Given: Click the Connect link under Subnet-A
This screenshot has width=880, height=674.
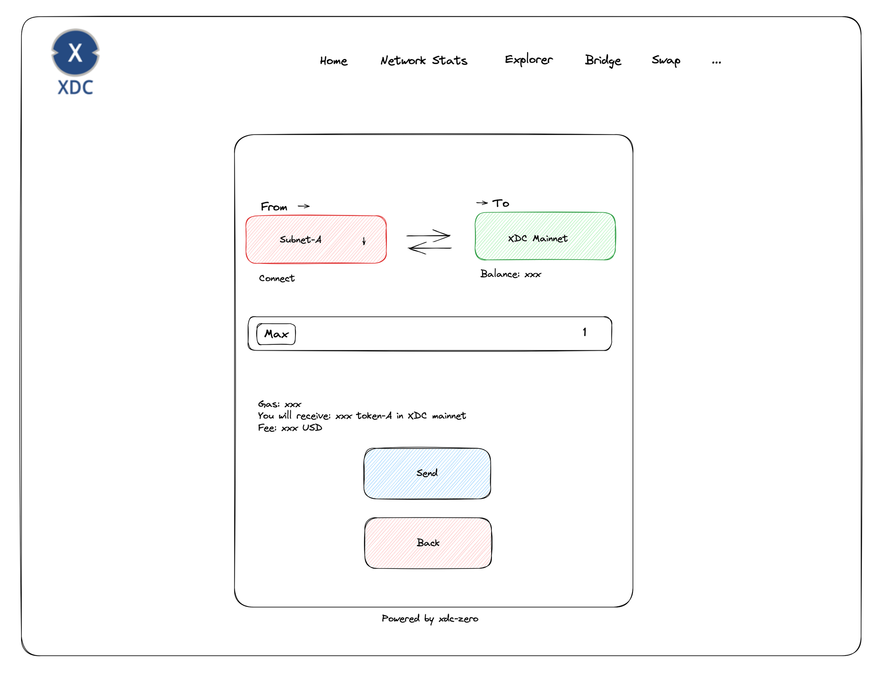Looking at the screenshot, I should 277,278.
